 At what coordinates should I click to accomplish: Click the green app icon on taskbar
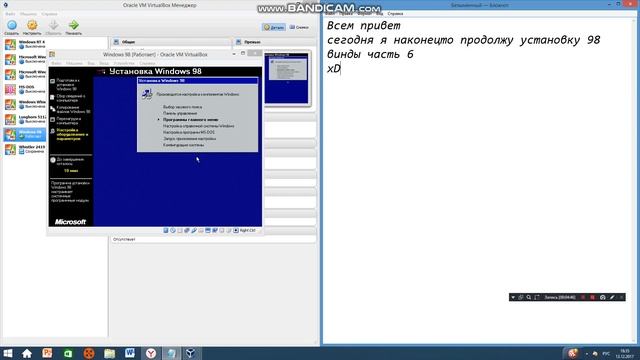coord(68,353)
